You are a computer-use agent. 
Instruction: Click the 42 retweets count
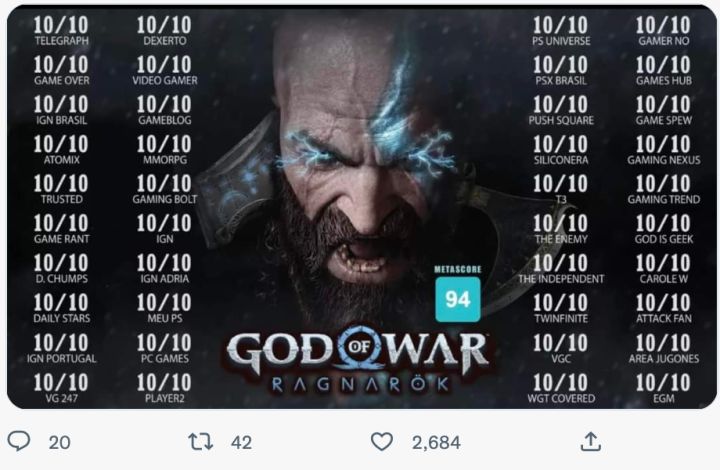[242, 442]
